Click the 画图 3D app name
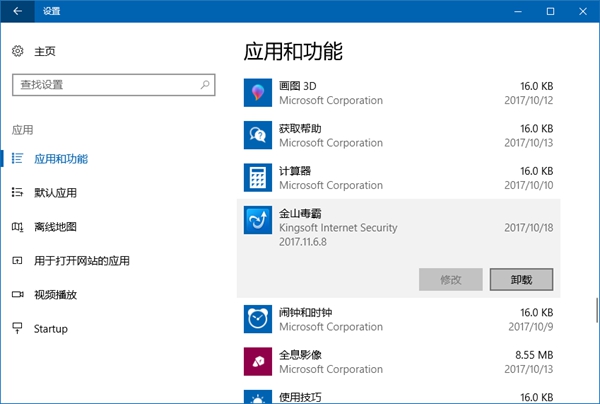 298,86
